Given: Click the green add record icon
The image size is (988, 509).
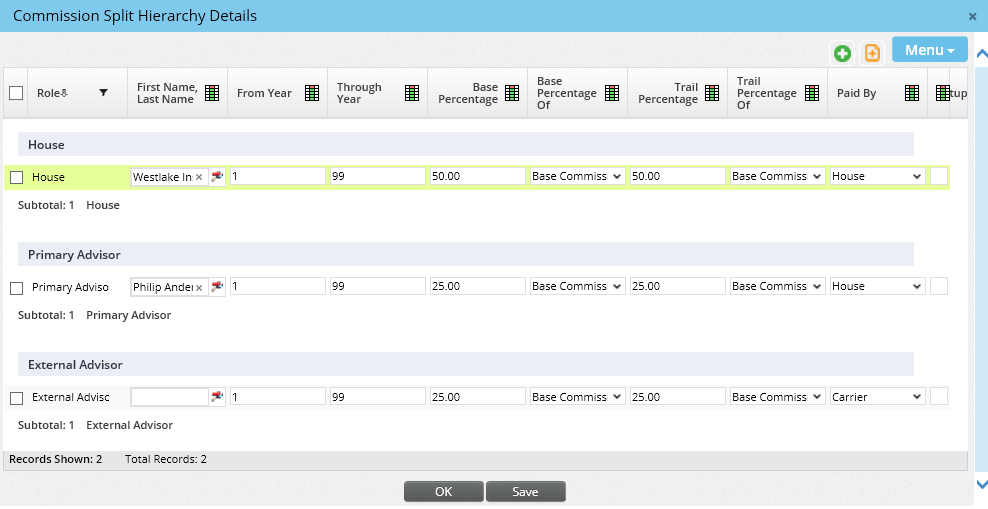Looking at the screenshot, I should 843,53.
